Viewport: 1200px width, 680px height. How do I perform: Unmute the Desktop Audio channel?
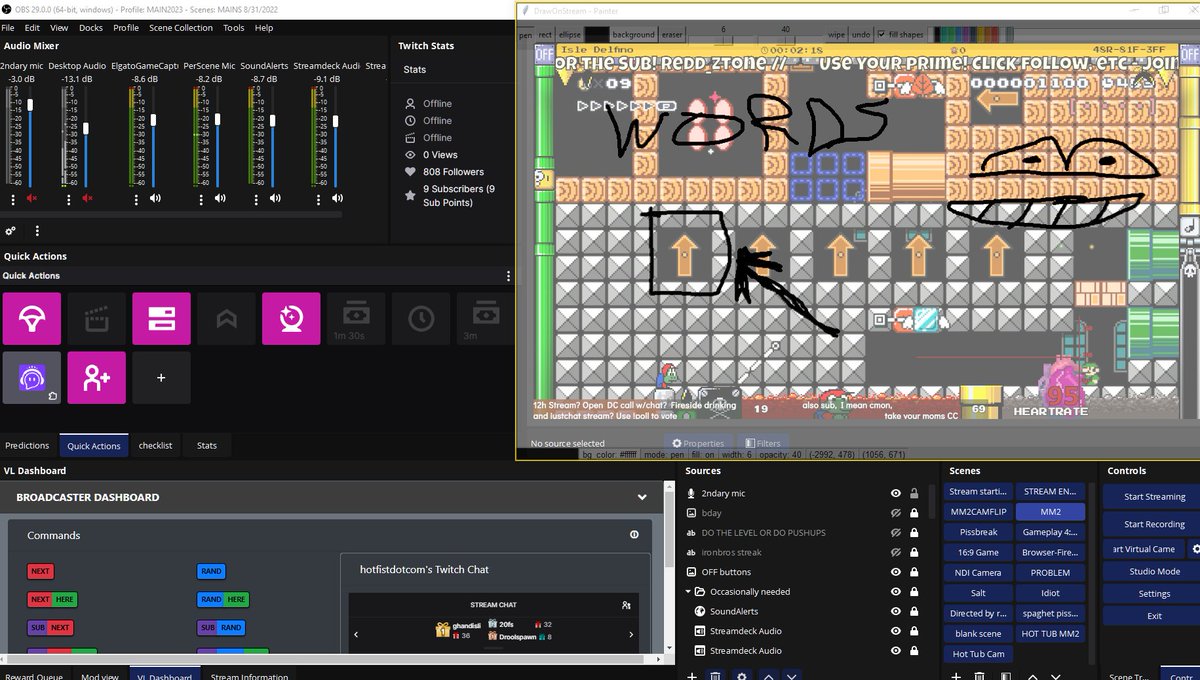click(x=87, y=199)
